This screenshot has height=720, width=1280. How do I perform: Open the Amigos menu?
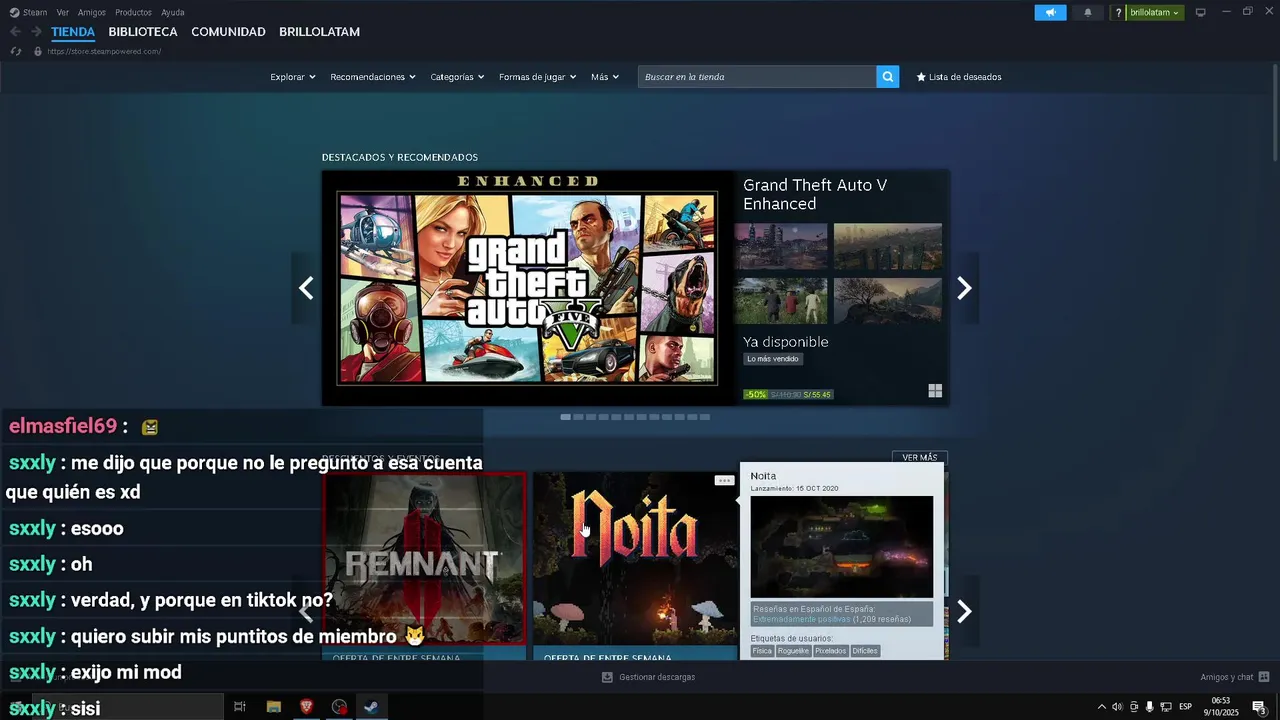[92, 12]
